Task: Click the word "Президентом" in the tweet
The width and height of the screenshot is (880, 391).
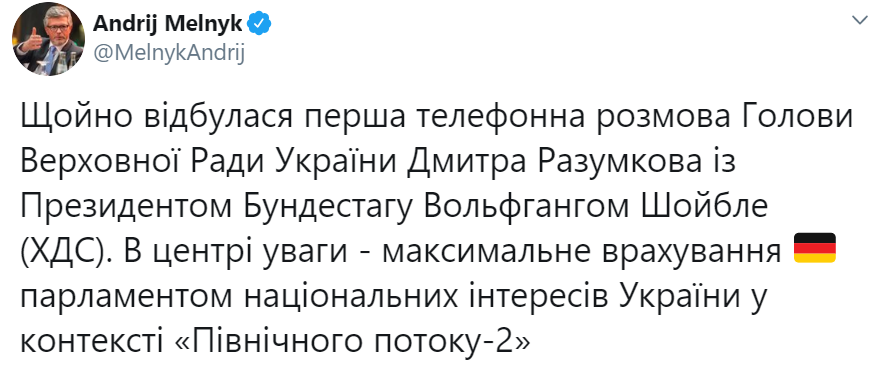Action: point(126,208)
